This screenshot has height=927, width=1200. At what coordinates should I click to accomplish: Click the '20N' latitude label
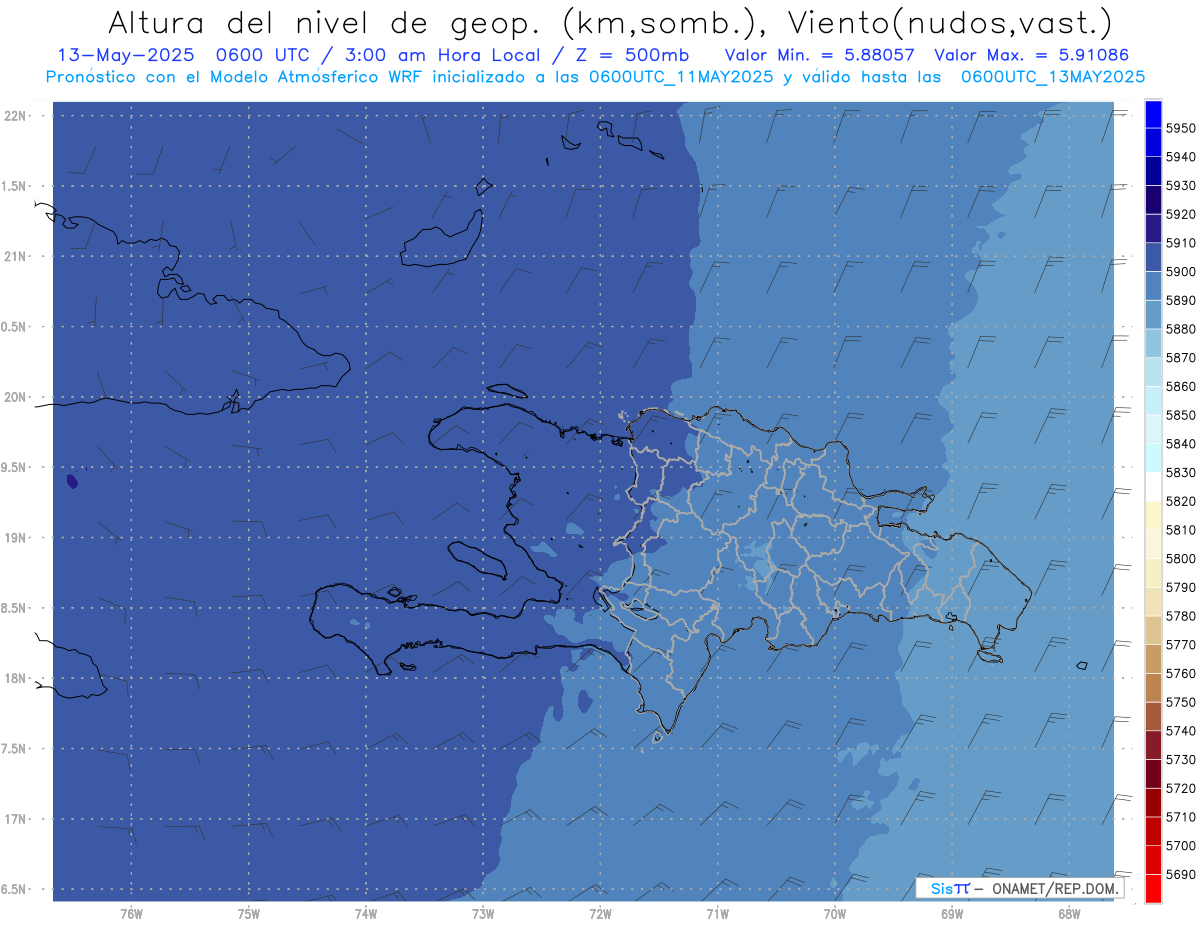coord(15,397)
